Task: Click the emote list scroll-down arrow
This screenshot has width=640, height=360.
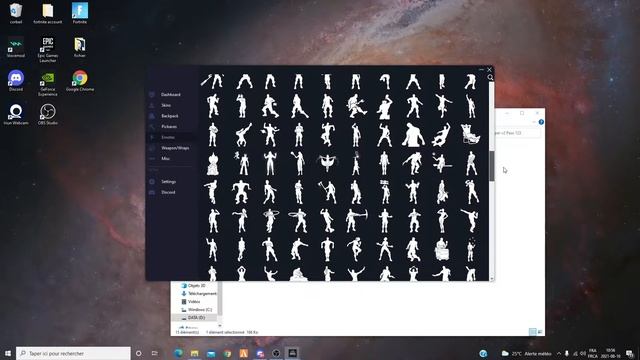Action: (491, 278)
